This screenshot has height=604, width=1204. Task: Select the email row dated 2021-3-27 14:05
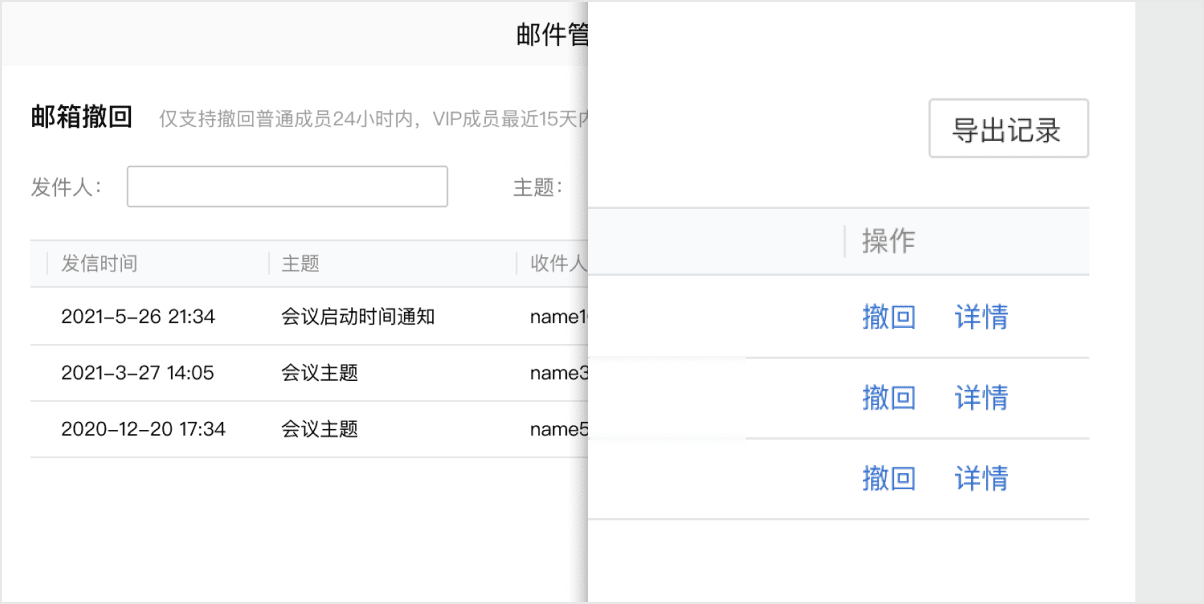(x=300, y=372)
